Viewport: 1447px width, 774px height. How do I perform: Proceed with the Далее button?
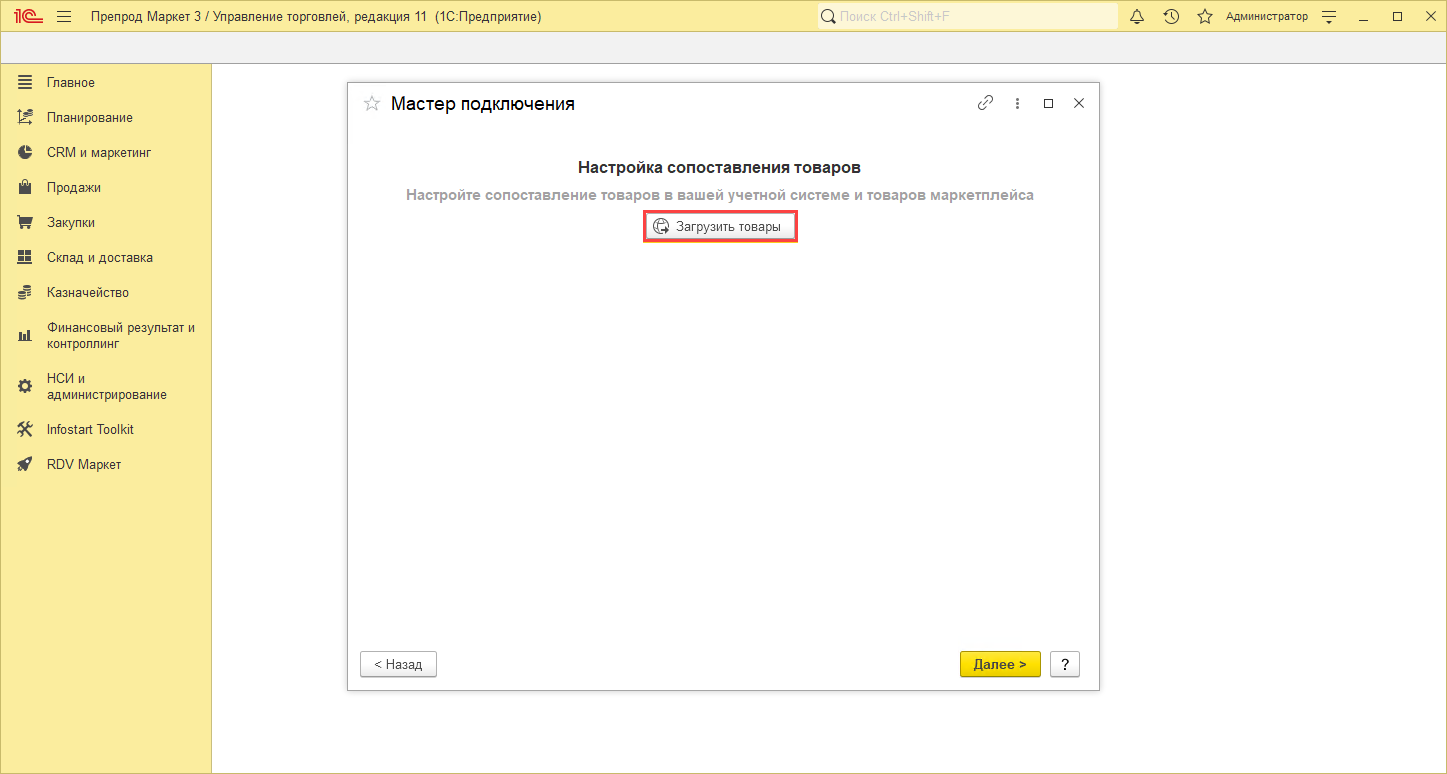click(1000, 664)
